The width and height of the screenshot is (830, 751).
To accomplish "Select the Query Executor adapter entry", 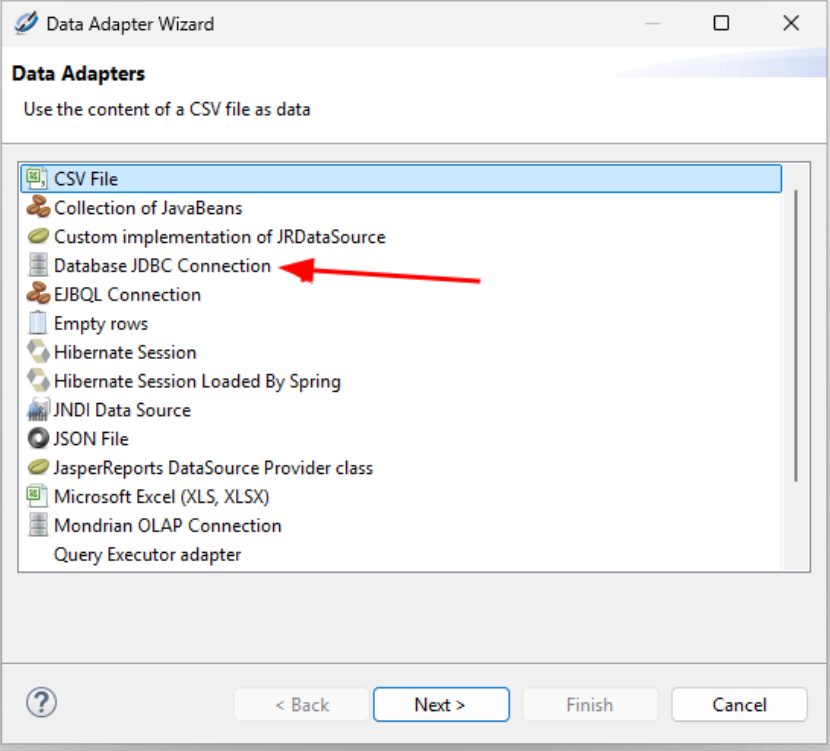I will click(x=147, y=554).
